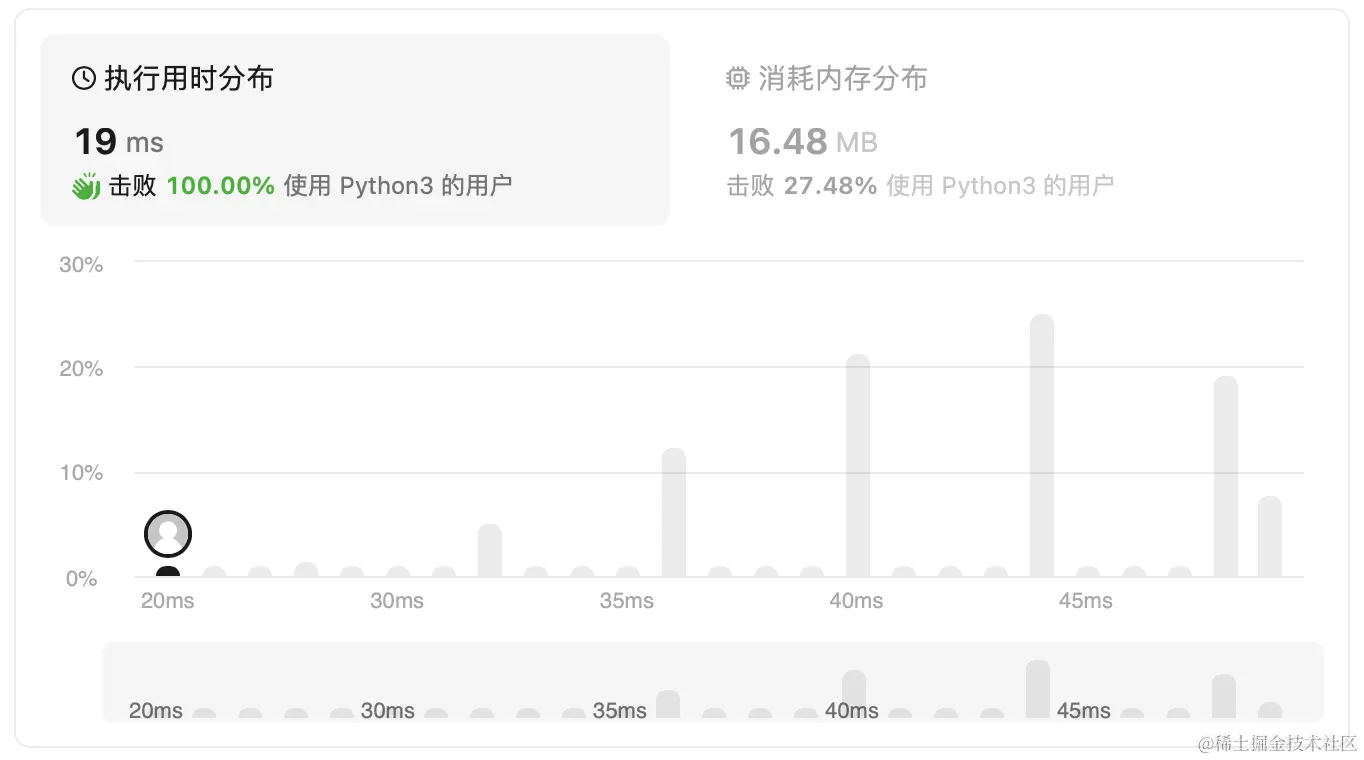Click the 30ms label on main chart axis
The width and height of the screenshot is (1364, 760).
tap(397, 601)
